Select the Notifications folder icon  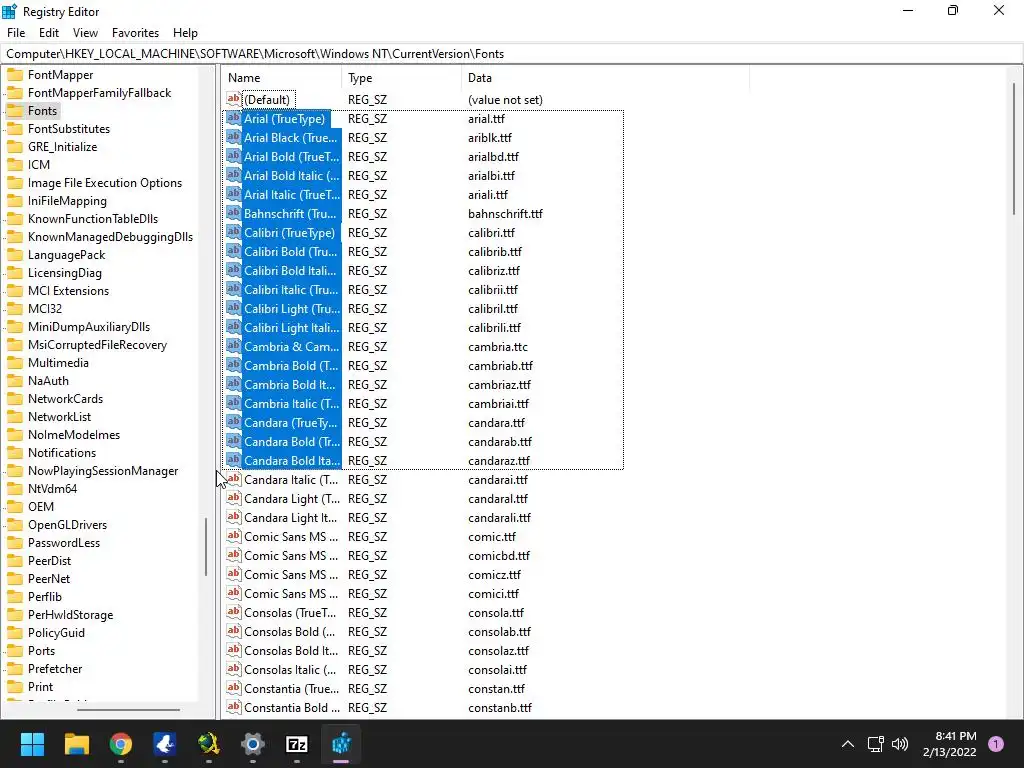click(15, 453)
